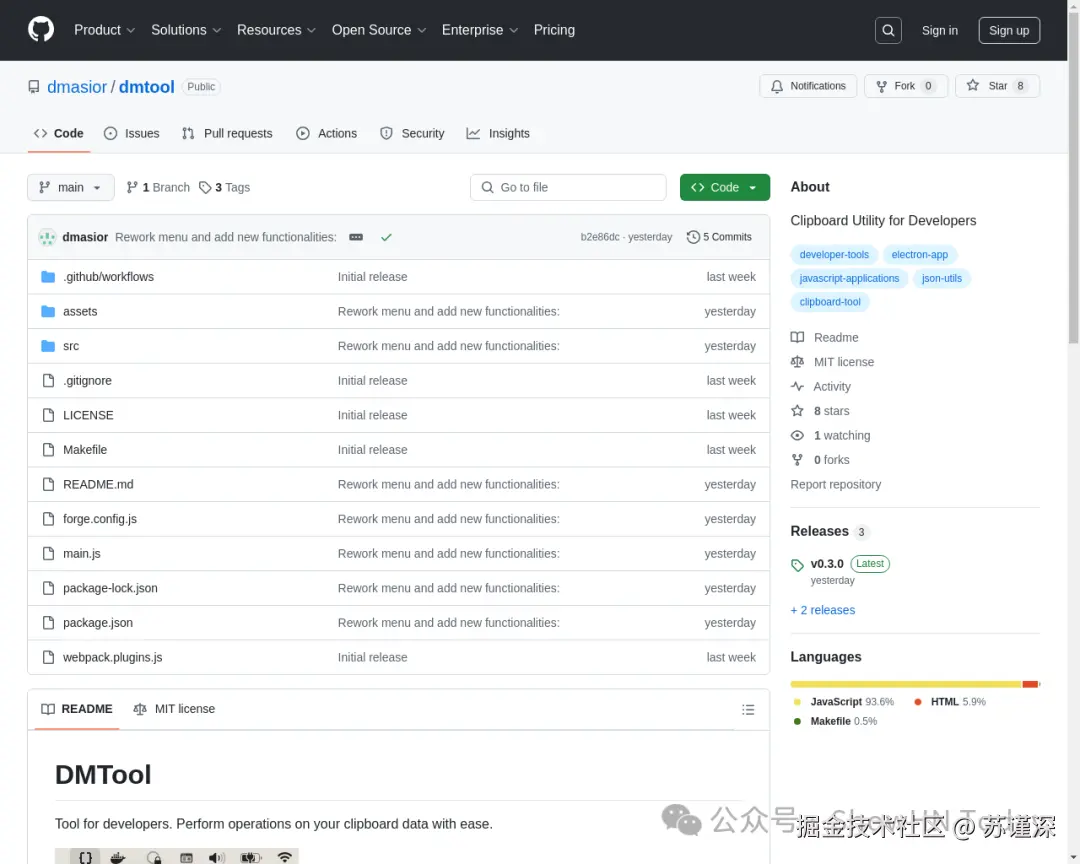Screen dimensions: 1080x864
Task: Expand the Solutions menu
Action: (x=186, y=30)
